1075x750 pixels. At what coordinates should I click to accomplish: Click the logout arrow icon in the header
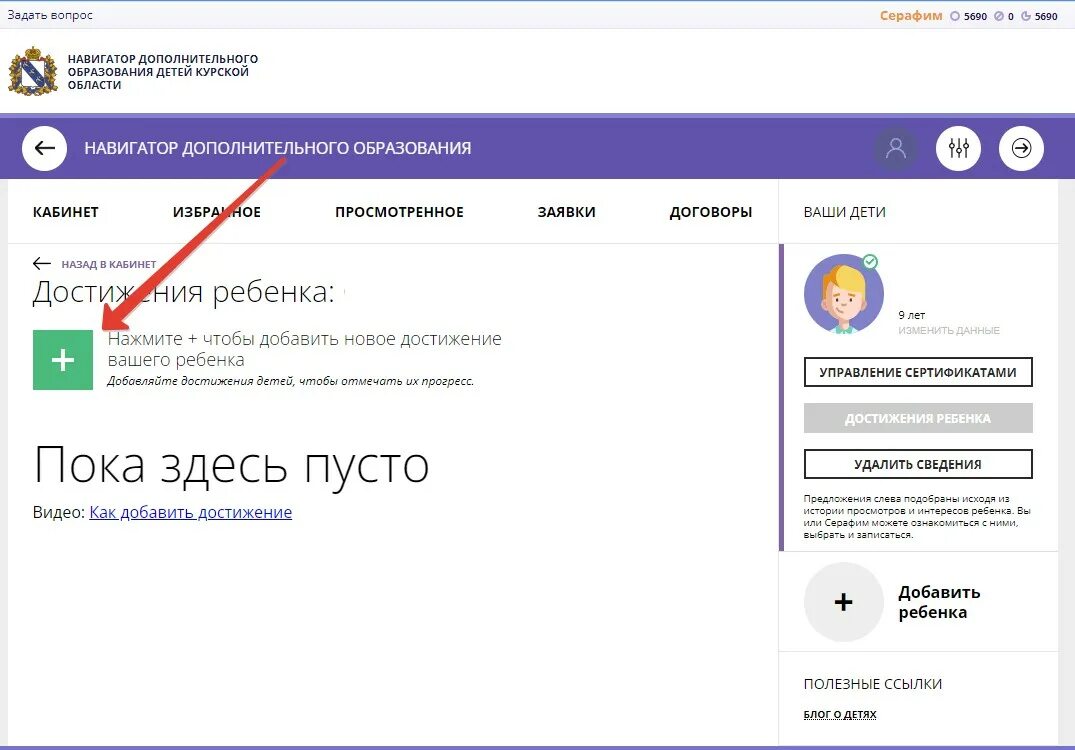point(1021,148)
